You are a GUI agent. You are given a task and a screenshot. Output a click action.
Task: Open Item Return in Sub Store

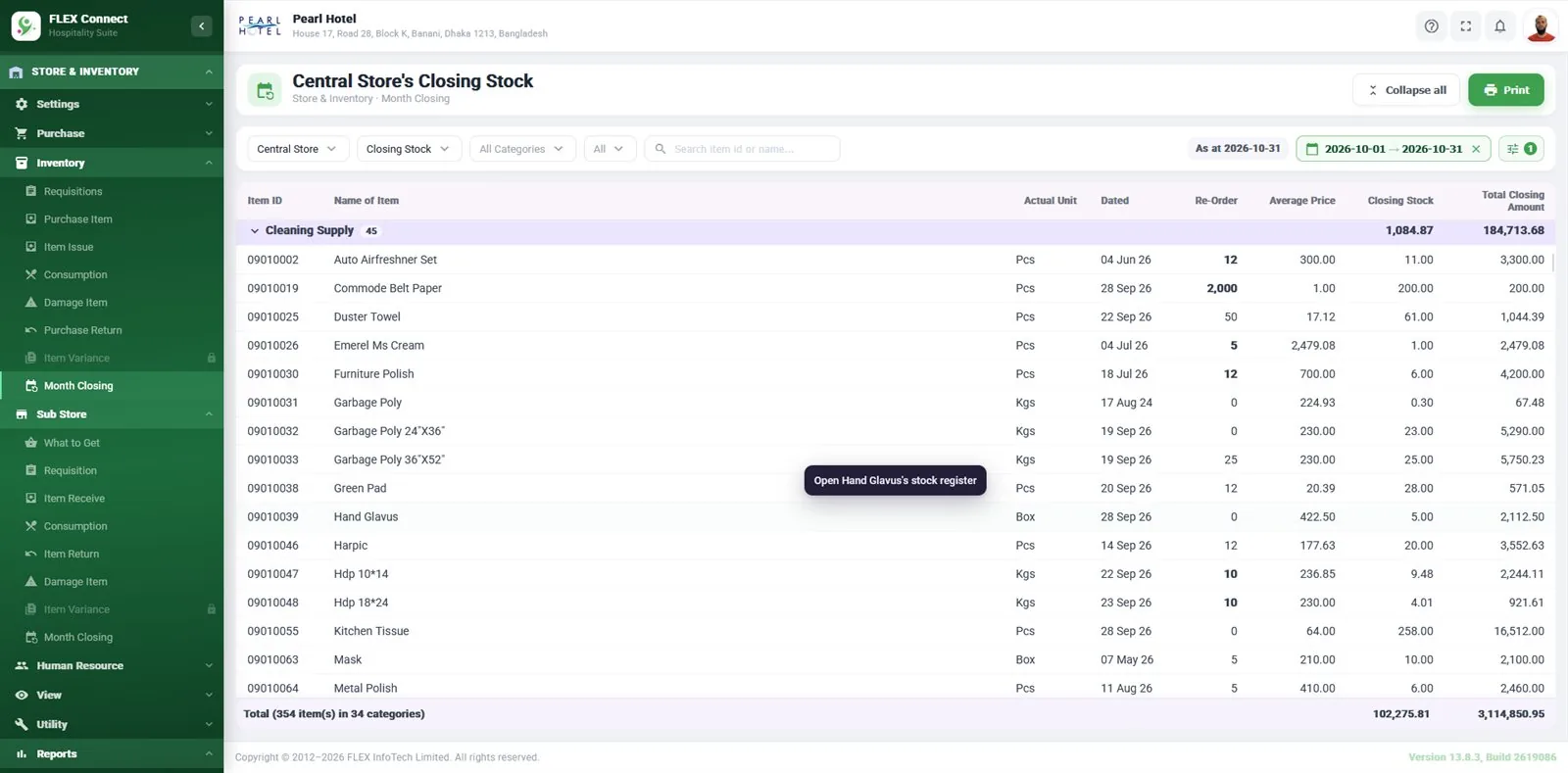112,554
